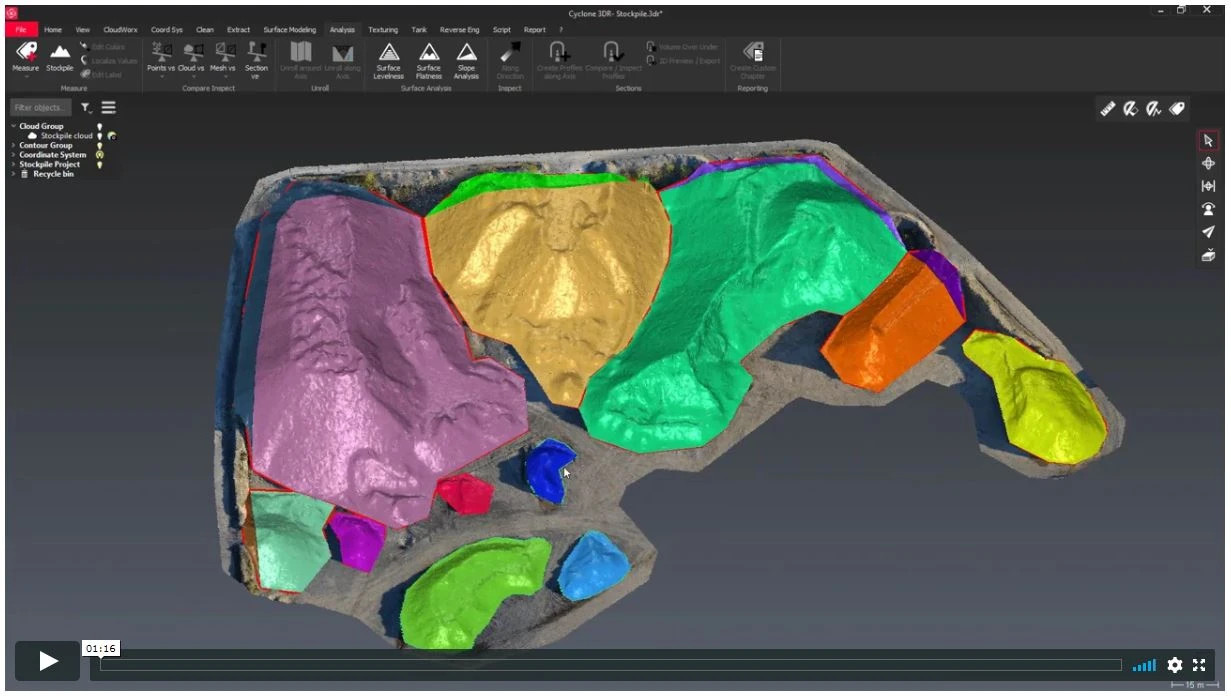Open the view box orientation icon
This screenshot has height=696, width=1231.
coord(1208,255)
